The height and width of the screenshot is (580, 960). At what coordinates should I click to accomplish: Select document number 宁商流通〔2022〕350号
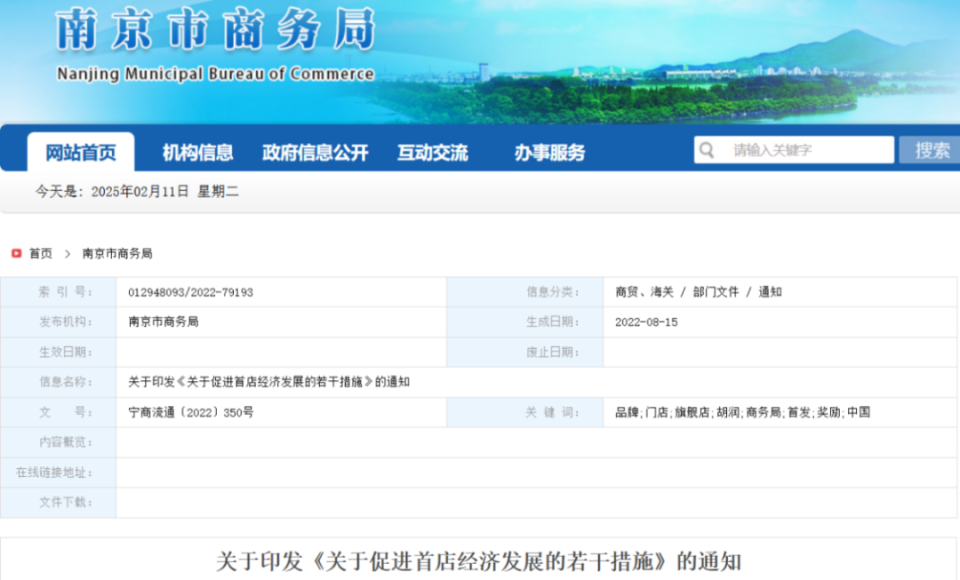(x=191, y=412)
